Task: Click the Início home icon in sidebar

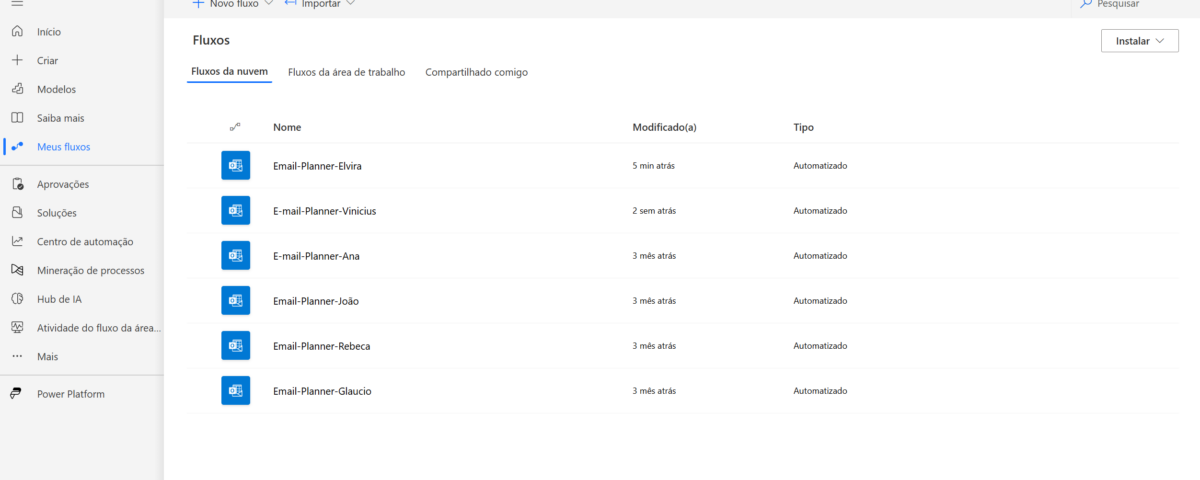Action: pyautogui.click(x=17, y=32)
